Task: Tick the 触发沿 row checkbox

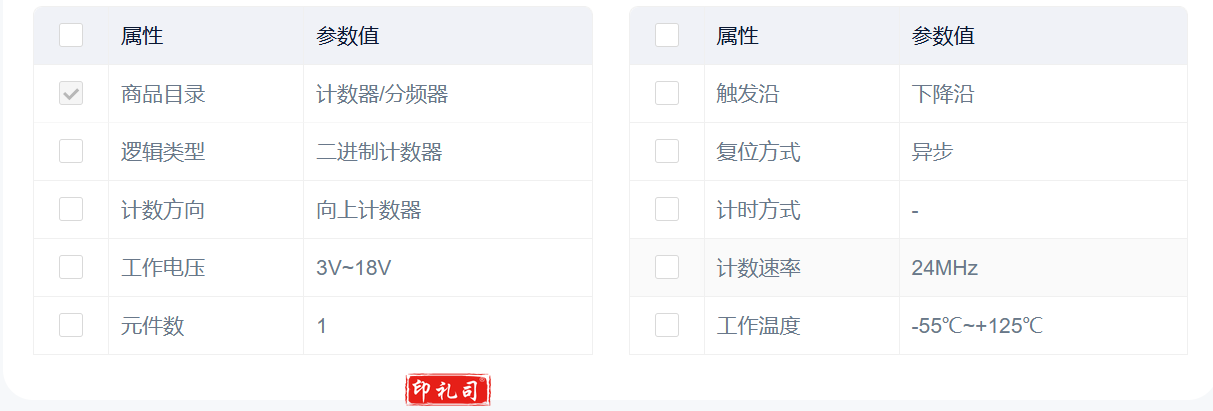Action: 667,94
